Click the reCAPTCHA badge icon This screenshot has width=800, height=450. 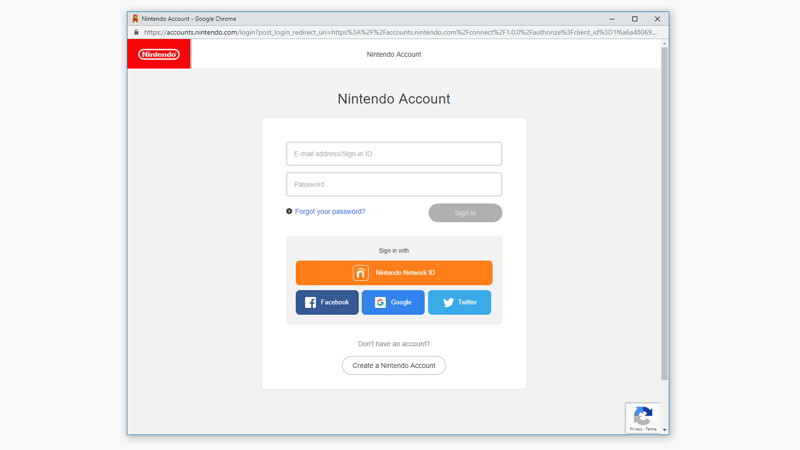pos(643,415)
